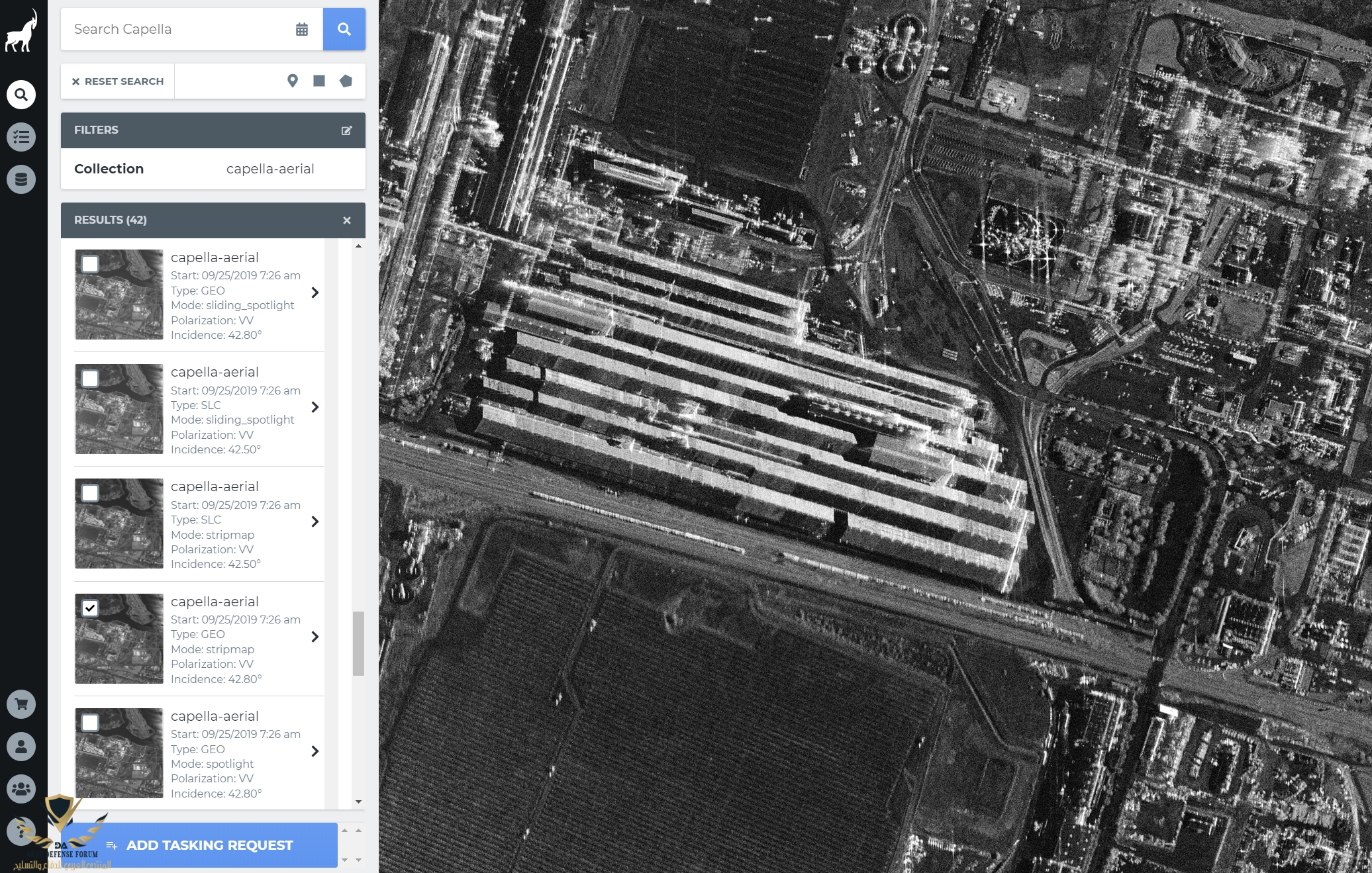
Task: Open the user account sidebar icon
Action: pos(21,747)
